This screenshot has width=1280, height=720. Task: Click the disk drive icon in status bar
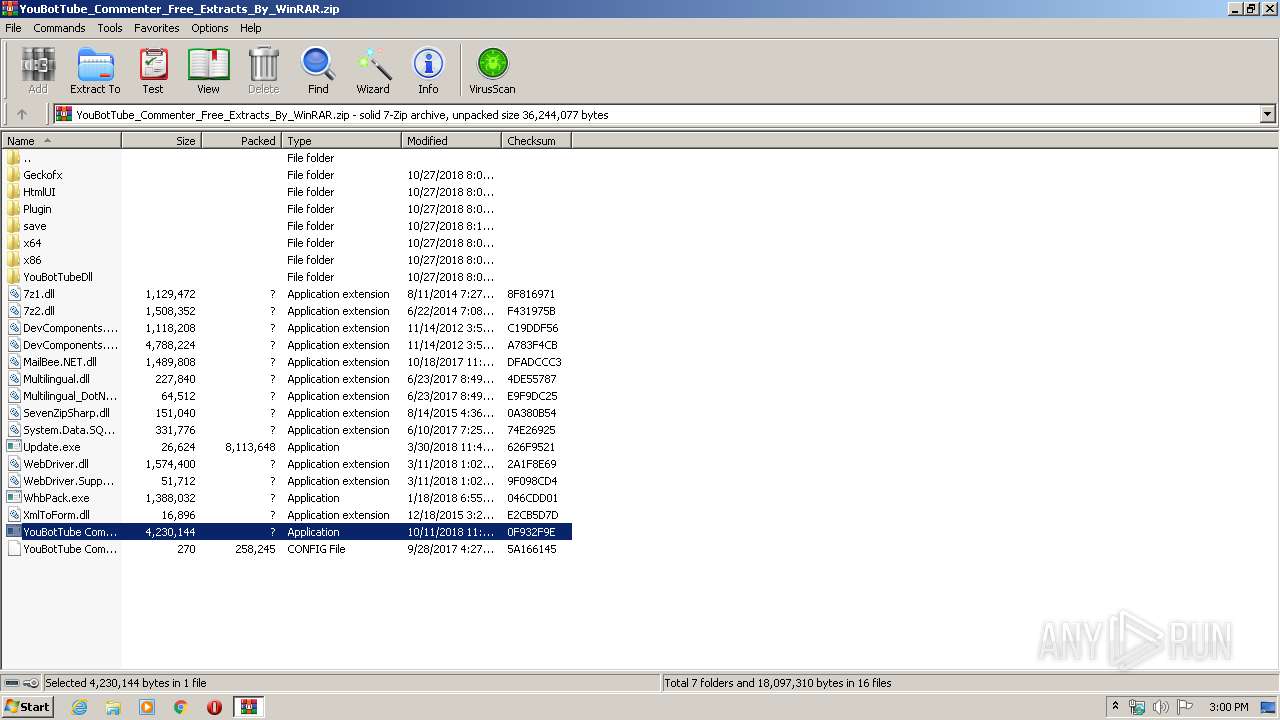[x=12, y=683]
